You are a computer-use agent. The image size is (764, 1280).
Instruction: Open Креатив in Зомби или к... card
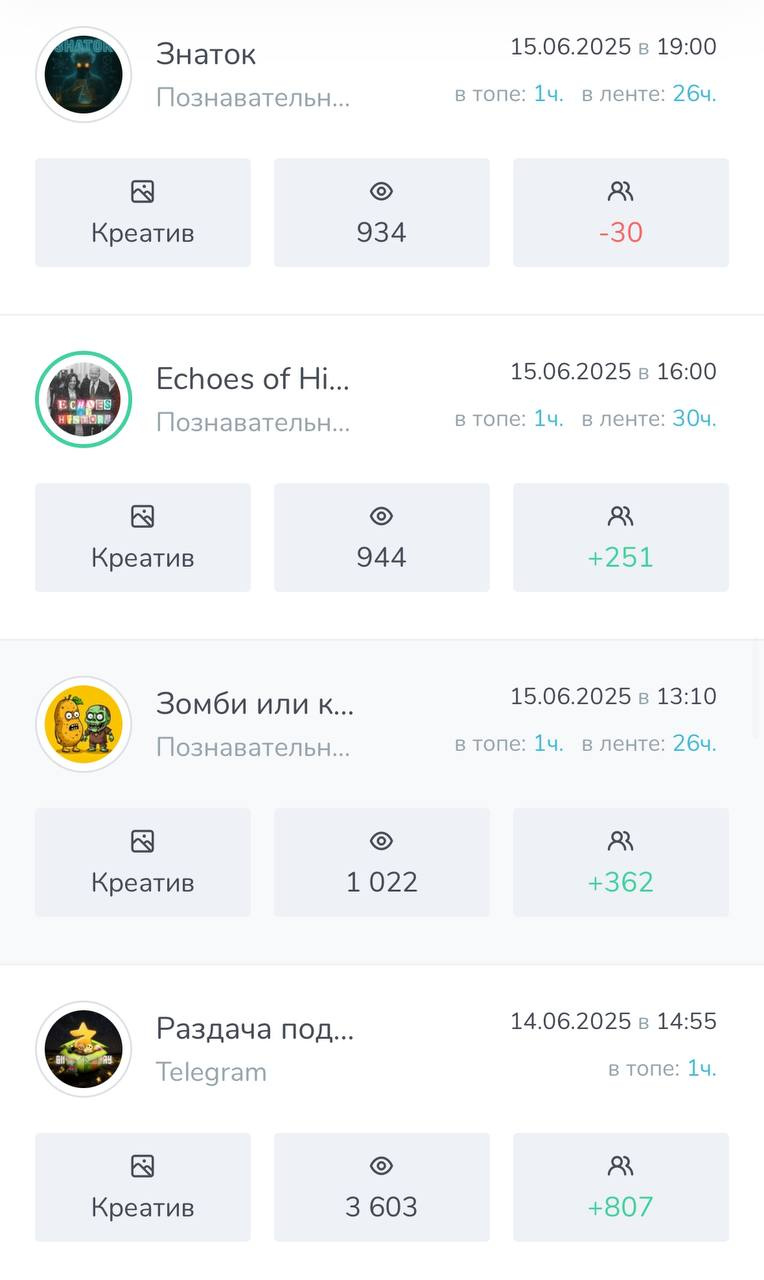point(143,863)
